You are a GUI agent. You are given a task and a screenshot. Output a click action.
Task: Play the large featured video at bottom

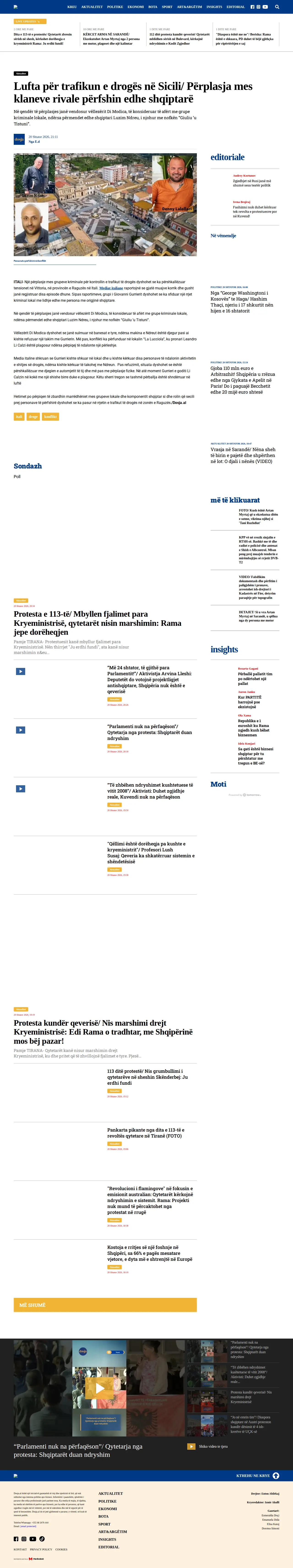pyautogui.click(x=99, y=1388)
